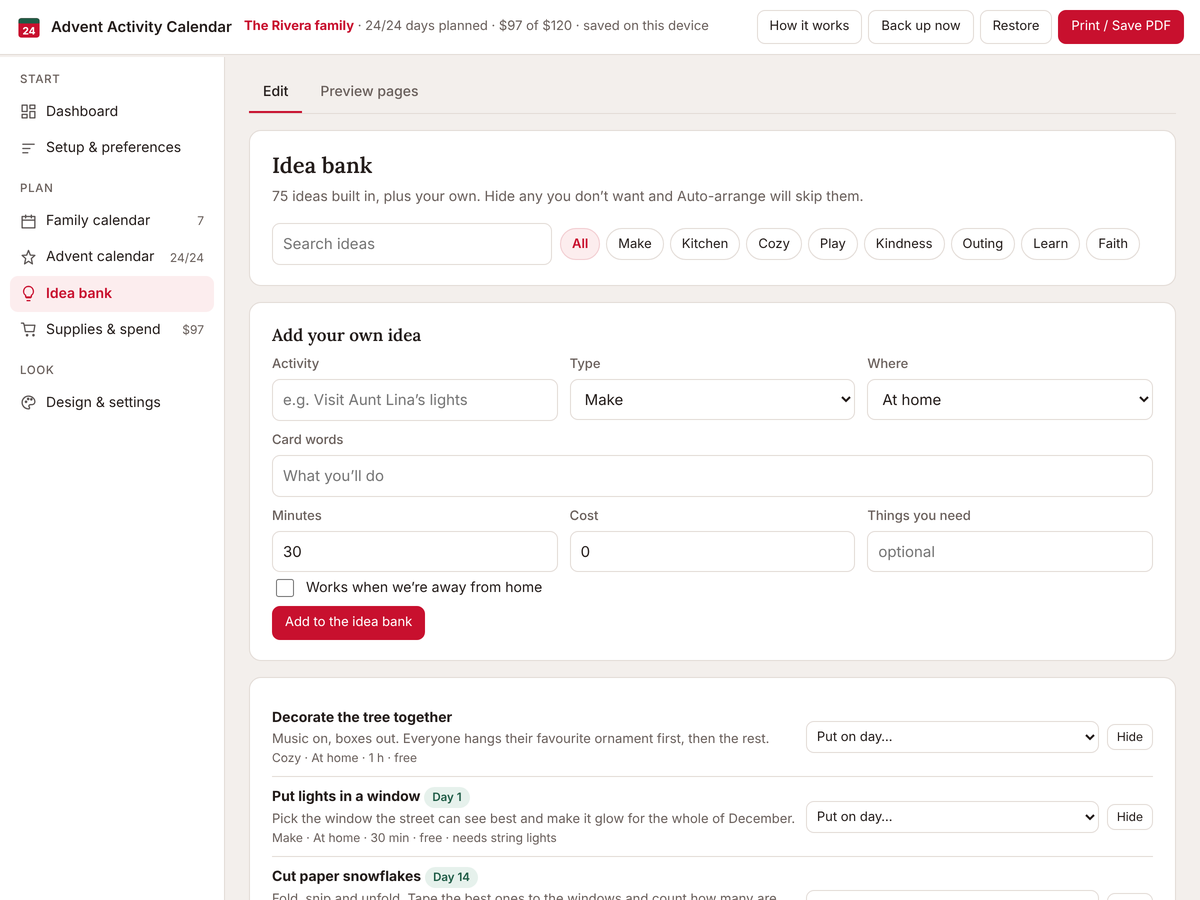The image size is (1200, 900).
Task: Click the Supplies & spend cart icon
Action: [28, 330]
